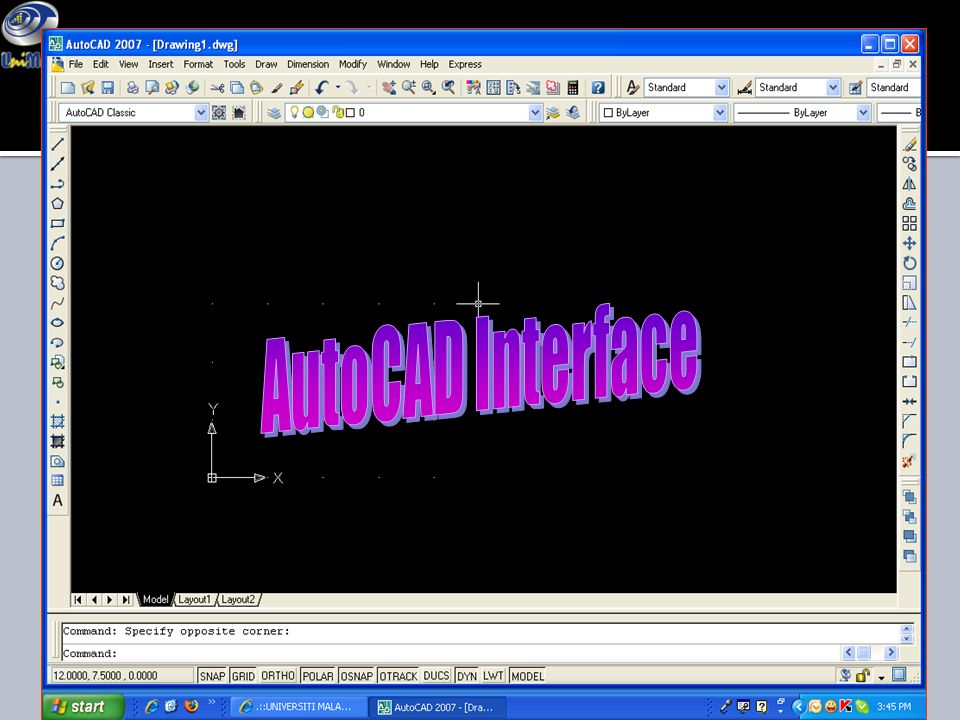Select the Table tool
The width and height of the screenshot is (960, 720).
(x=58, y=481)
